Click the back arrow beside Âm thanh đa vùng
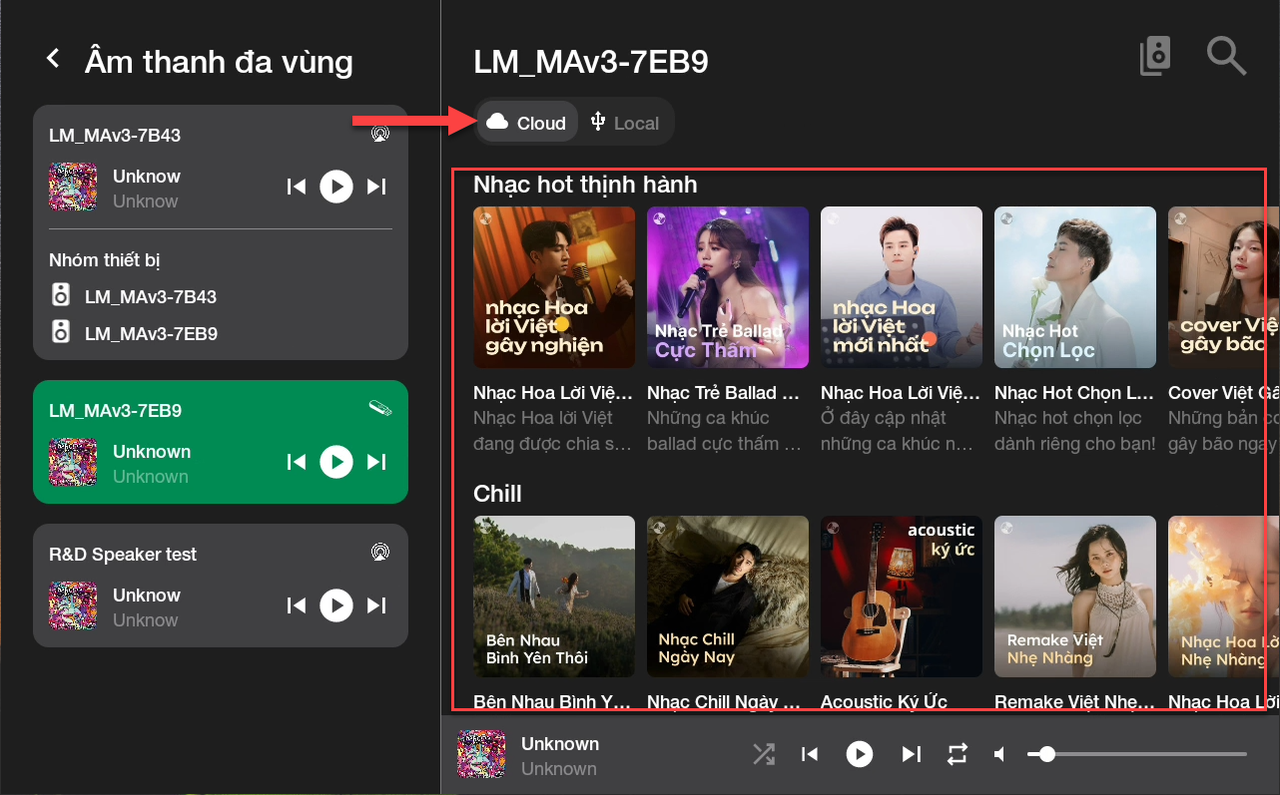 54,60
